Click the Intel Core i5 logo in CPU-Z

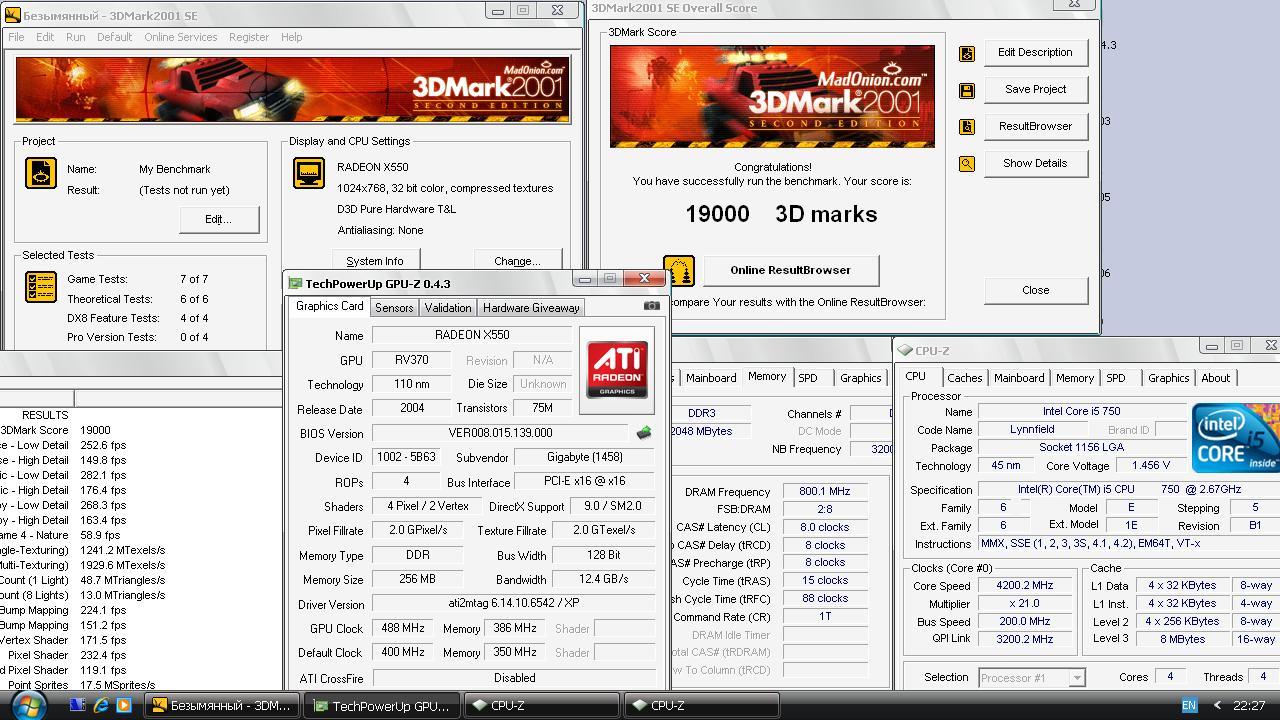pos(1235,438)
